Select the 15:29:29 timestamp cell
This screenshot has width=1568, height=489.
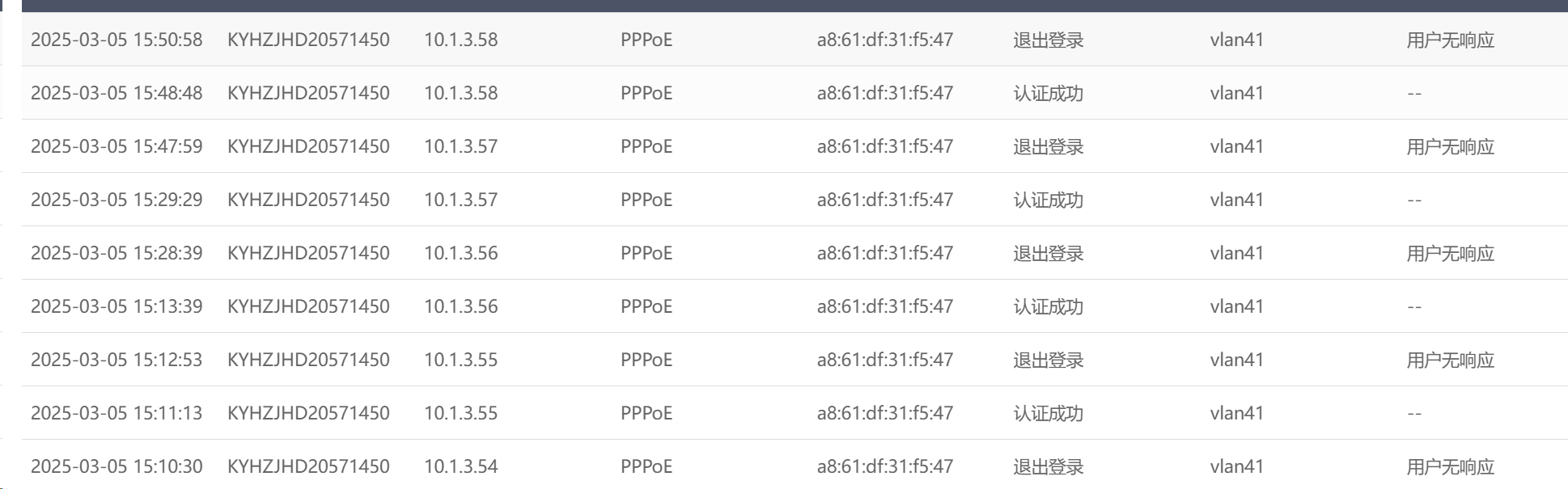tap(117, 200)
